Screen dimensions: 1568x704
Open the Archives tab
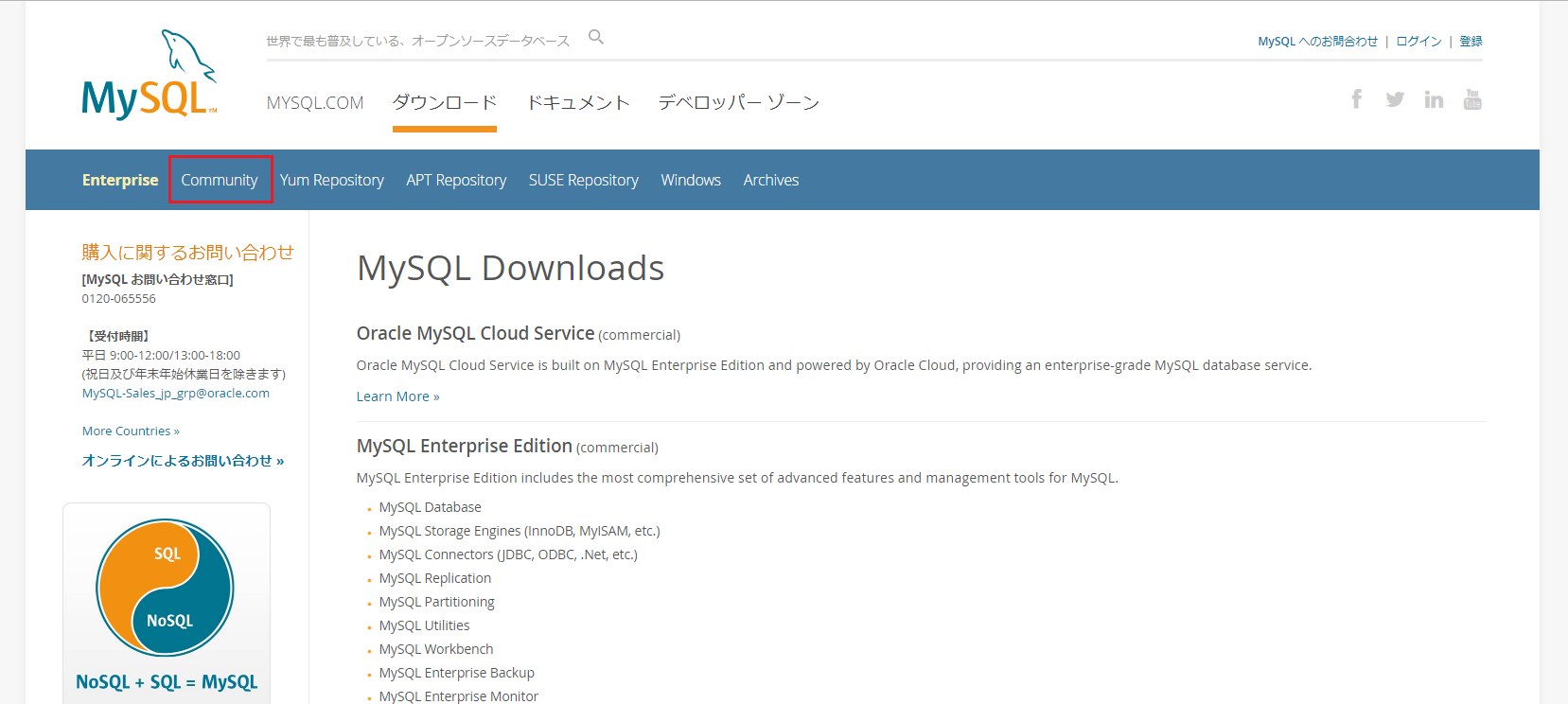771,180
